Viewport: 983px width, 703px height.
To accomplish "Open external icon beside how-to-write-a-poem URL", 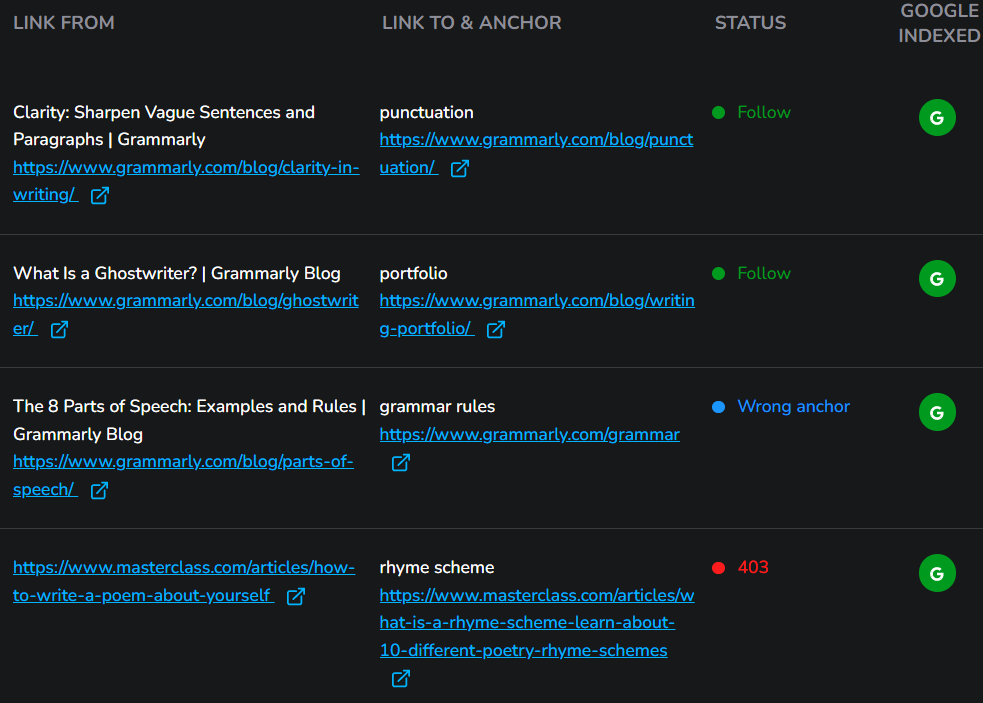I will click(x=296, y=596).
